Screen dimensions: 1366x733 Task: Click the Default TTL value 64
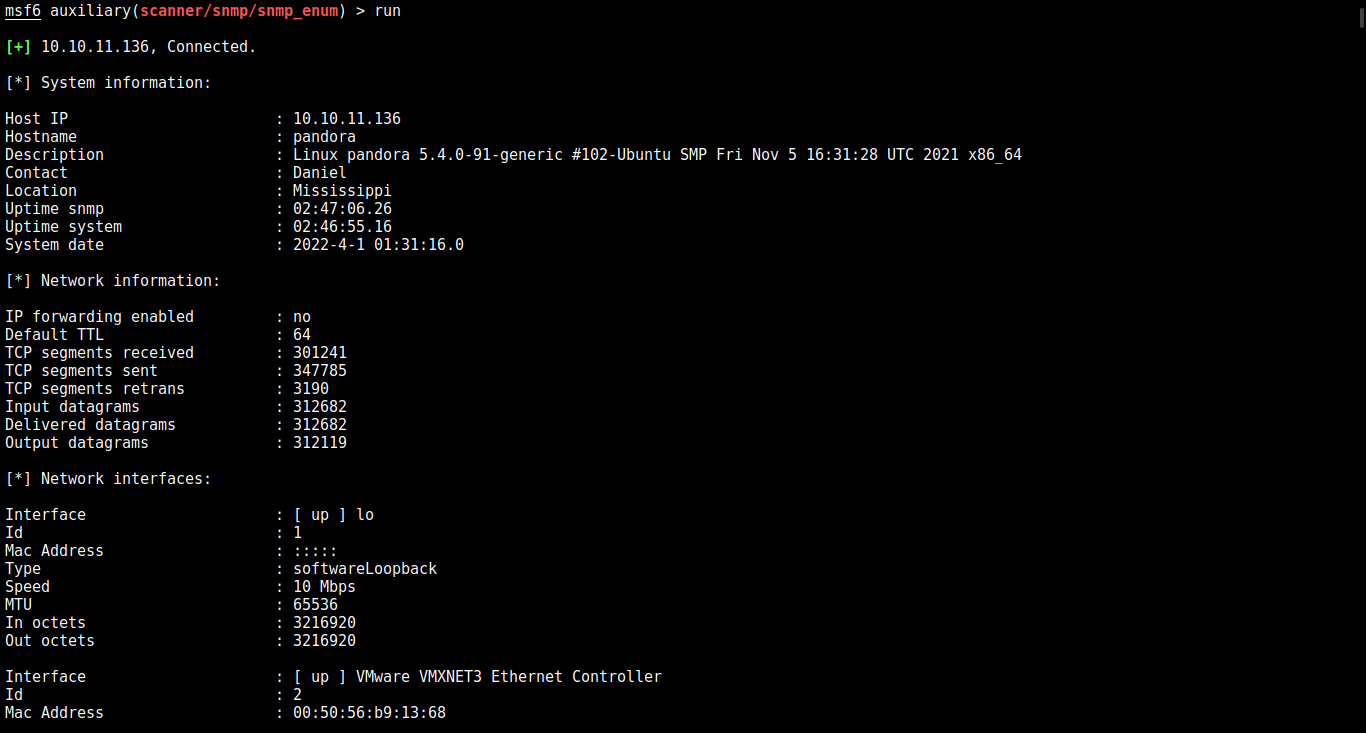(x=302, y=335)
